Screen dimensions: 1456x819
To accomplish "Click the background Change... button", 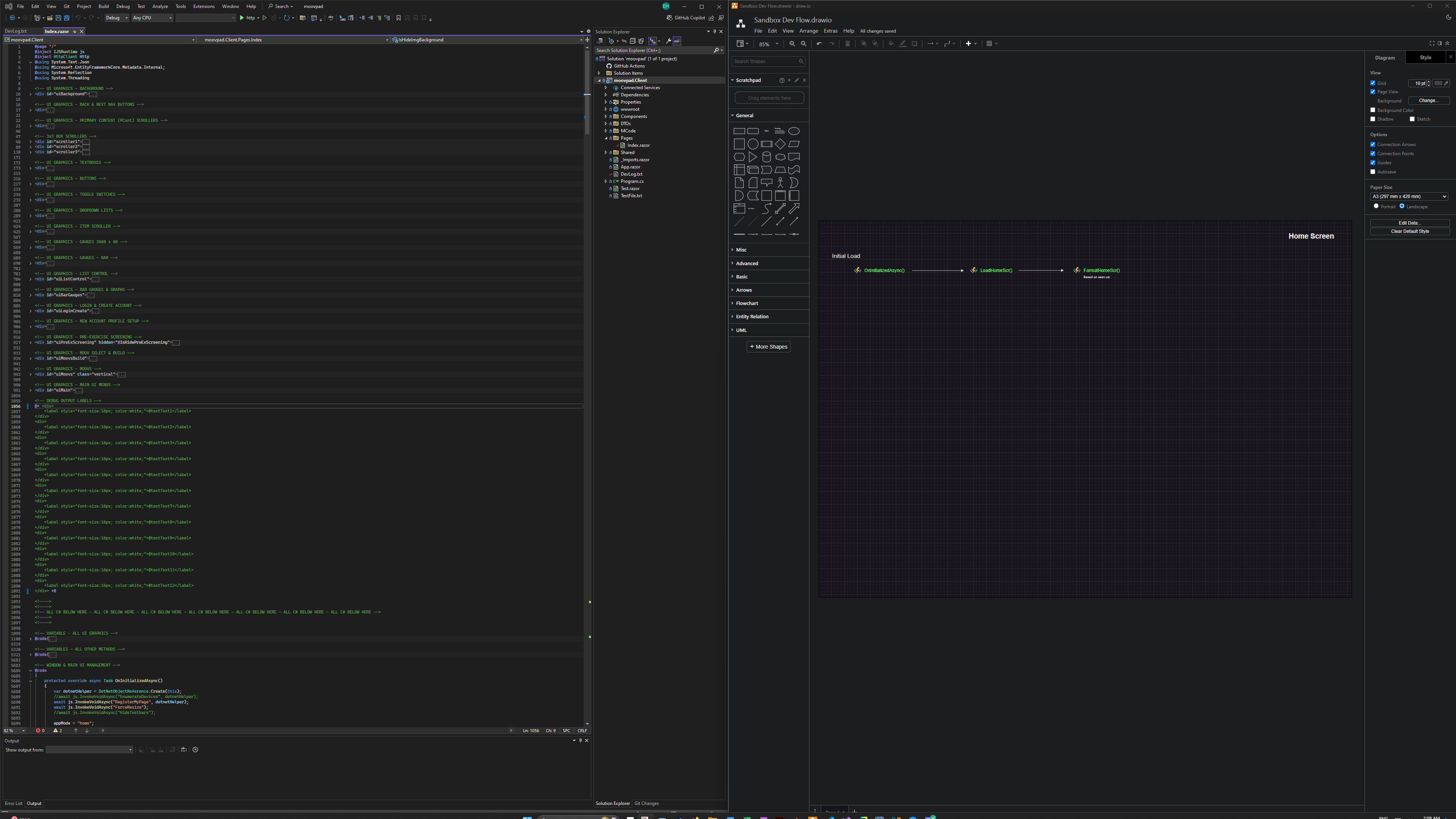I will 1428,101.
